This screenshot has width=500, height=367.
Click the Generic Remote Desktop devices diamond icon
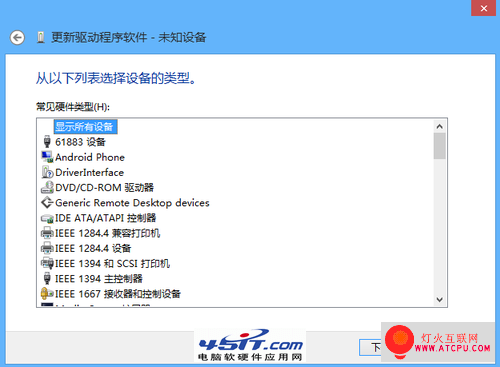click(x=47, y=202)
